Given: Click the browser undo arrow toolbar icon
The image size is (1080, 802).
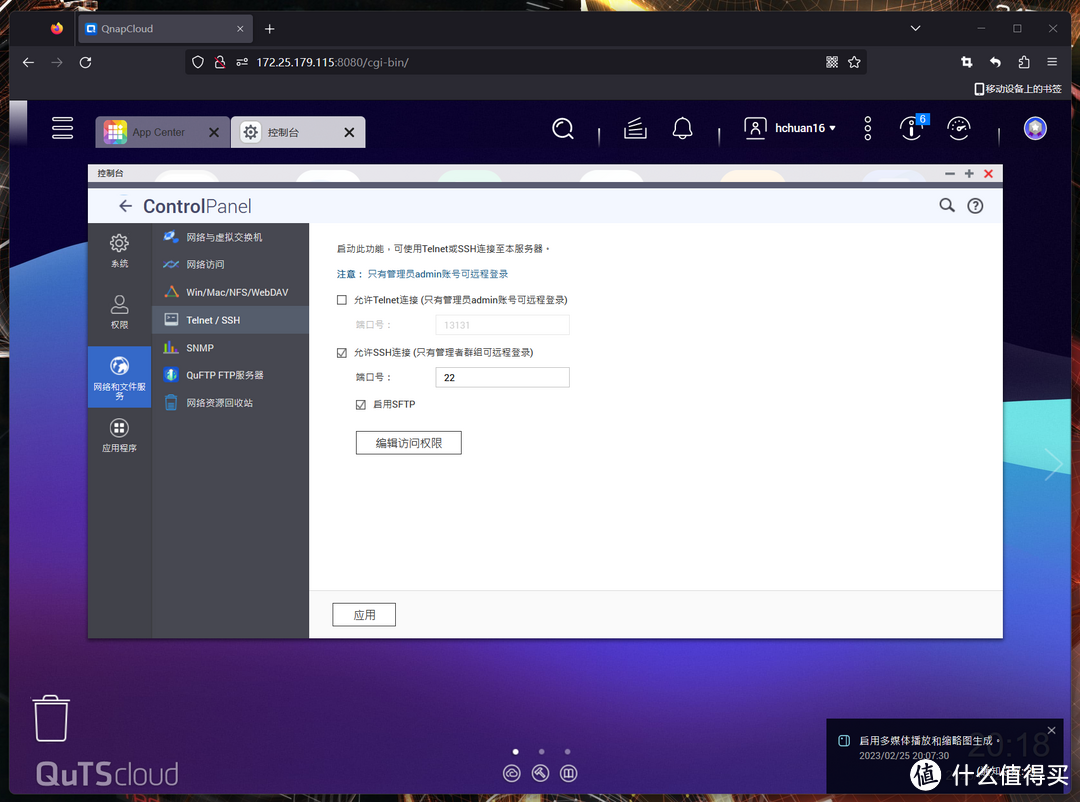Looking at the screenshot, I should point(995,62).
